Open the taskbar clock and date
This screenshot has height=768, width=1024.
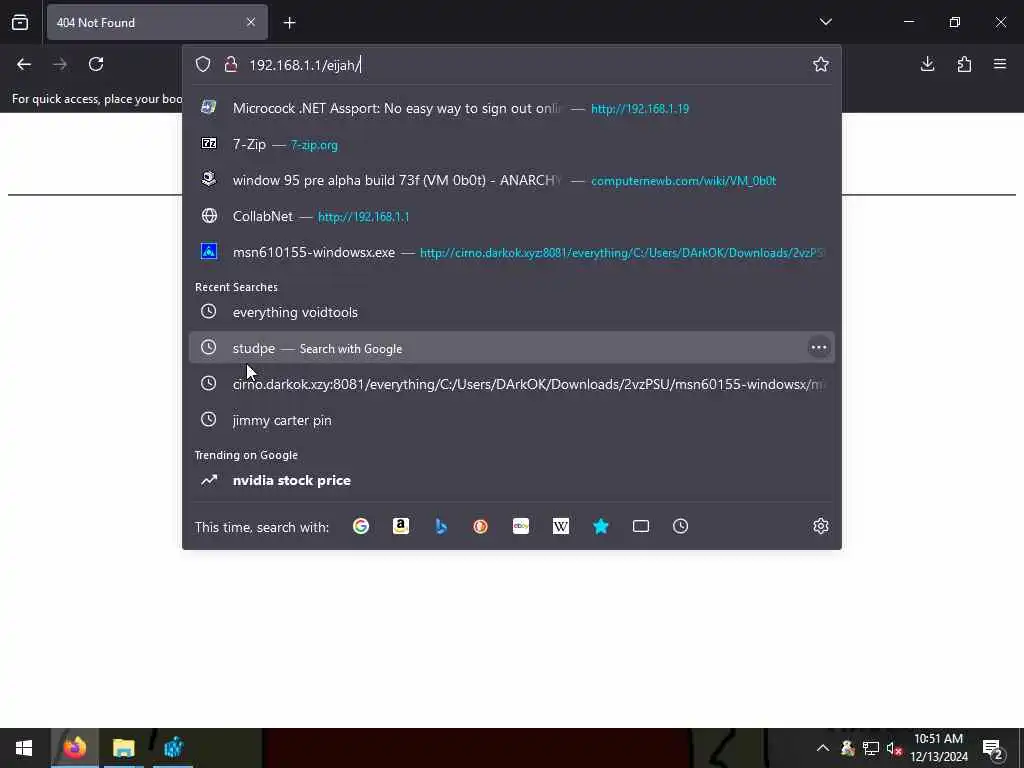pyautogui.click(x=938, y=748)
